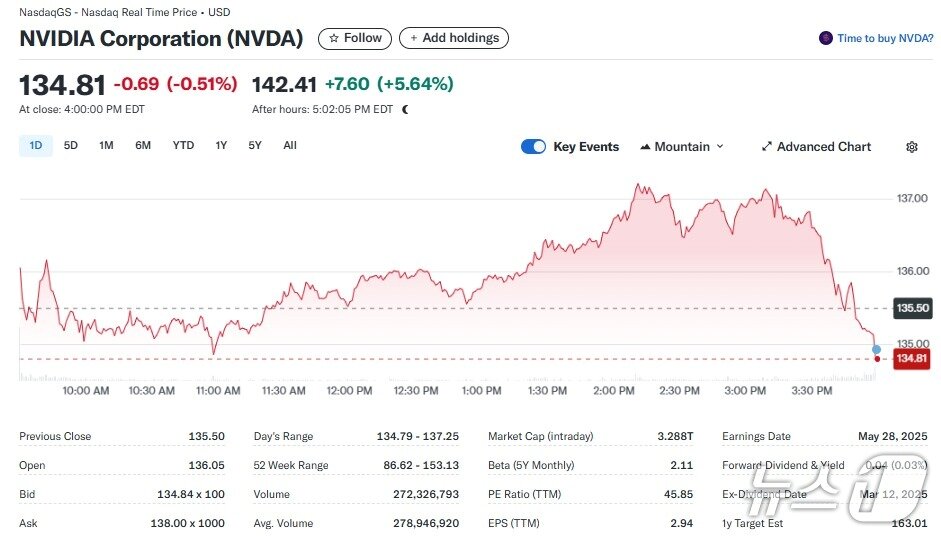Click the purple Time to buy icon
This screenshot has width=941, height=536.
(825, 38)
